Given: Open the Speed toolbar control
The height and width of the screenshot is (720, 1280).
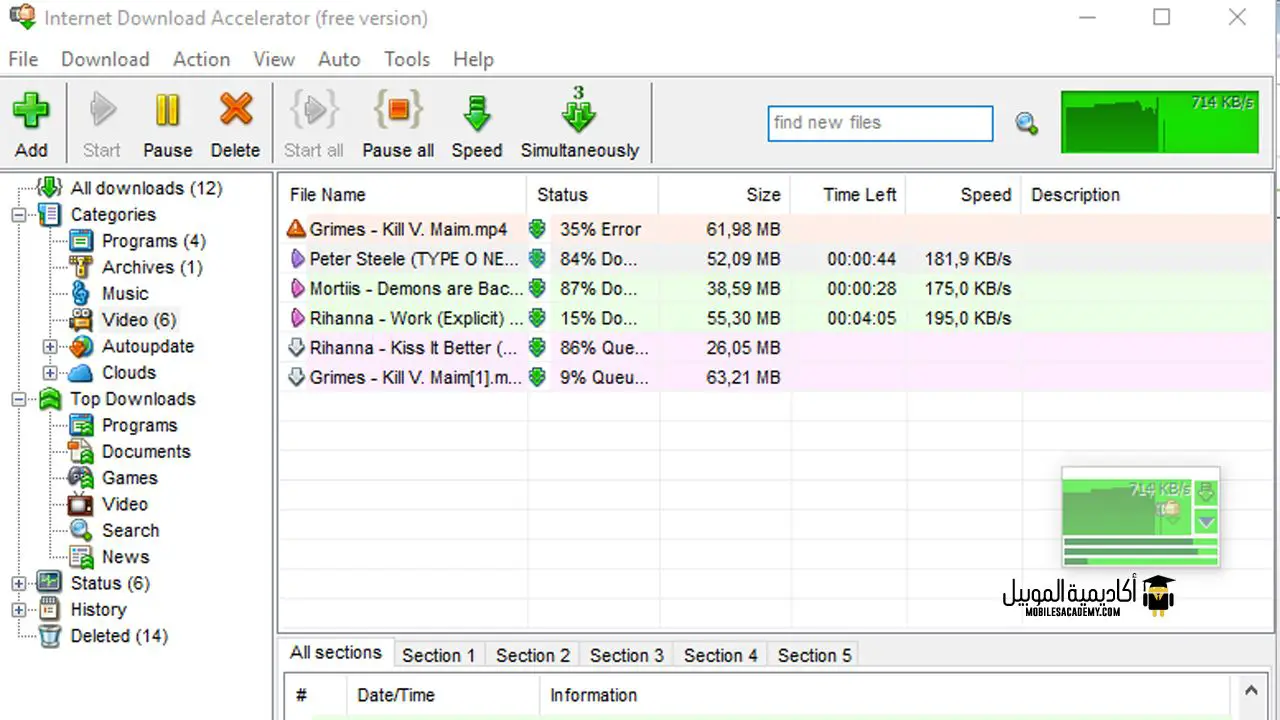Looking at the screenshot, I should point(477,124).
